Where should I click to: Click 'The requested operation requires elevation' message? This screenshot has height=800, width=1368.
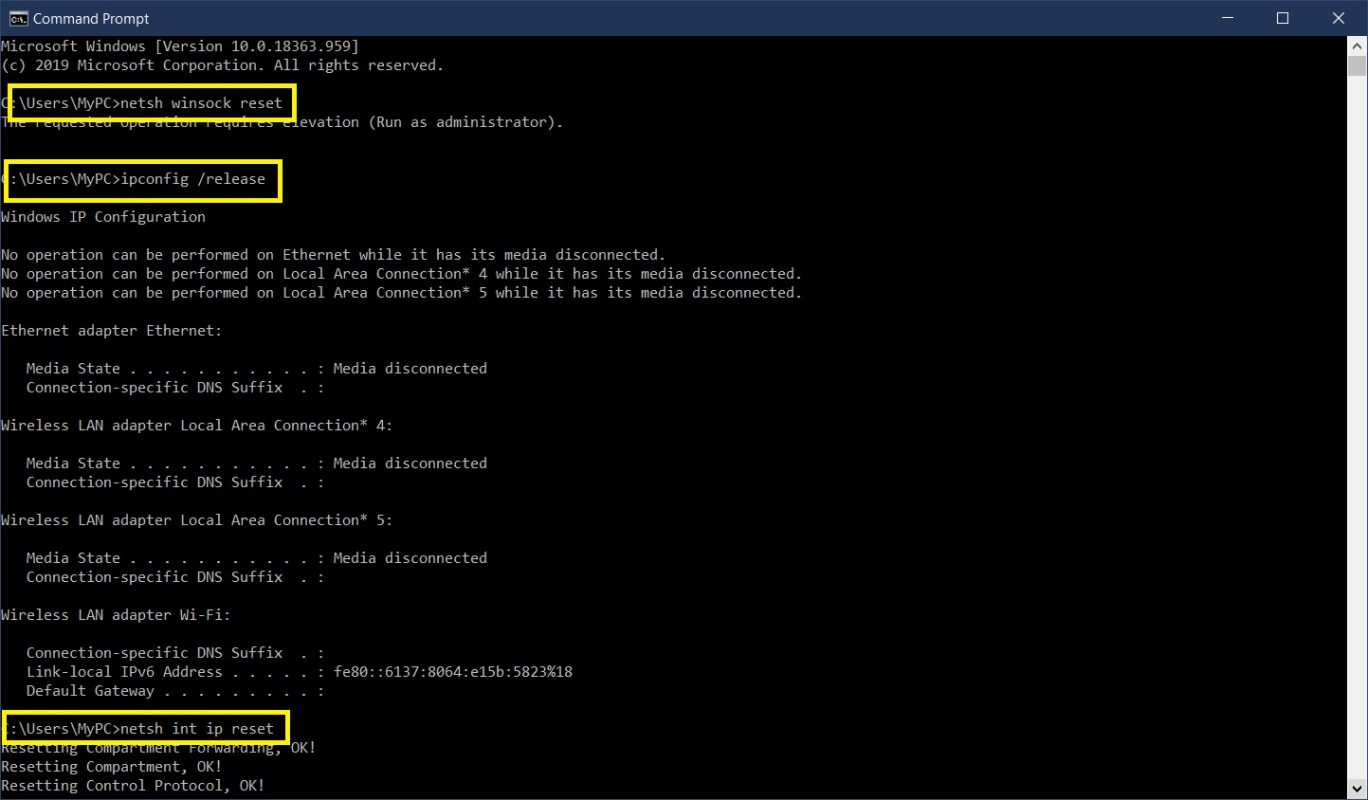[x=282, y=122]
